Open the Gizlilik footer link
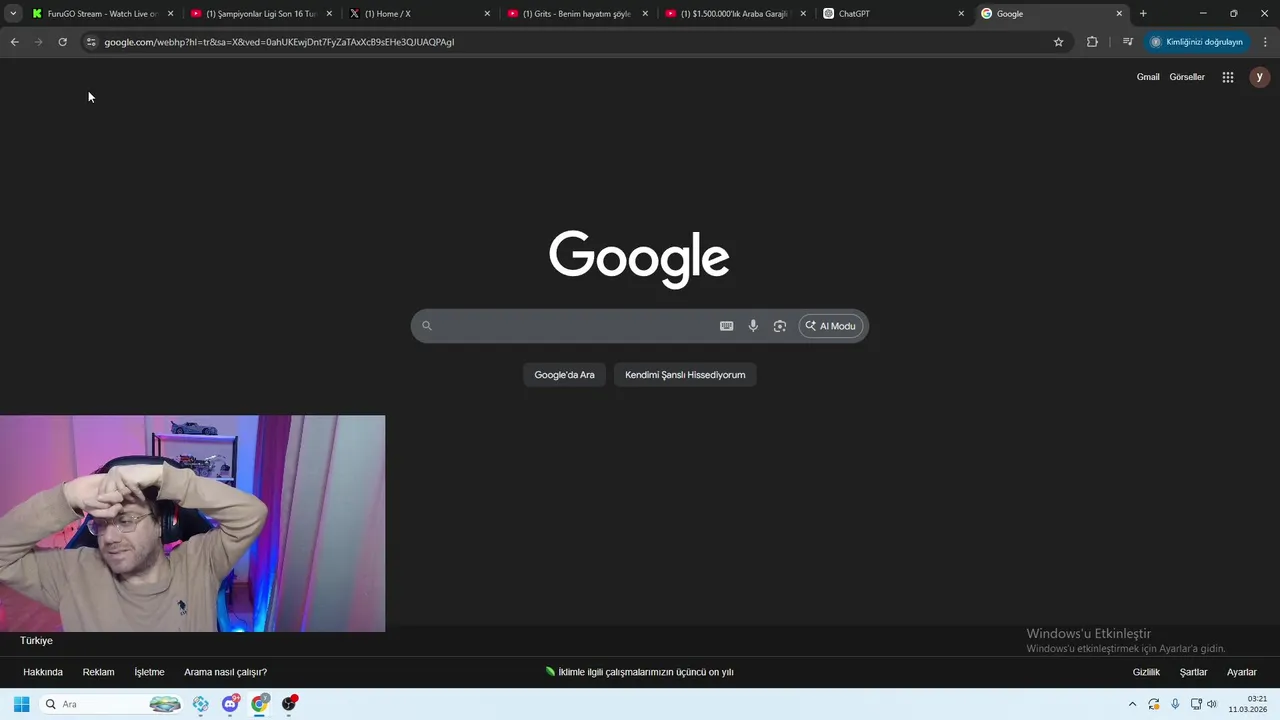The width and height of the screenshot is (1280, 720). pyautogui.click(x=1146, y=672)
